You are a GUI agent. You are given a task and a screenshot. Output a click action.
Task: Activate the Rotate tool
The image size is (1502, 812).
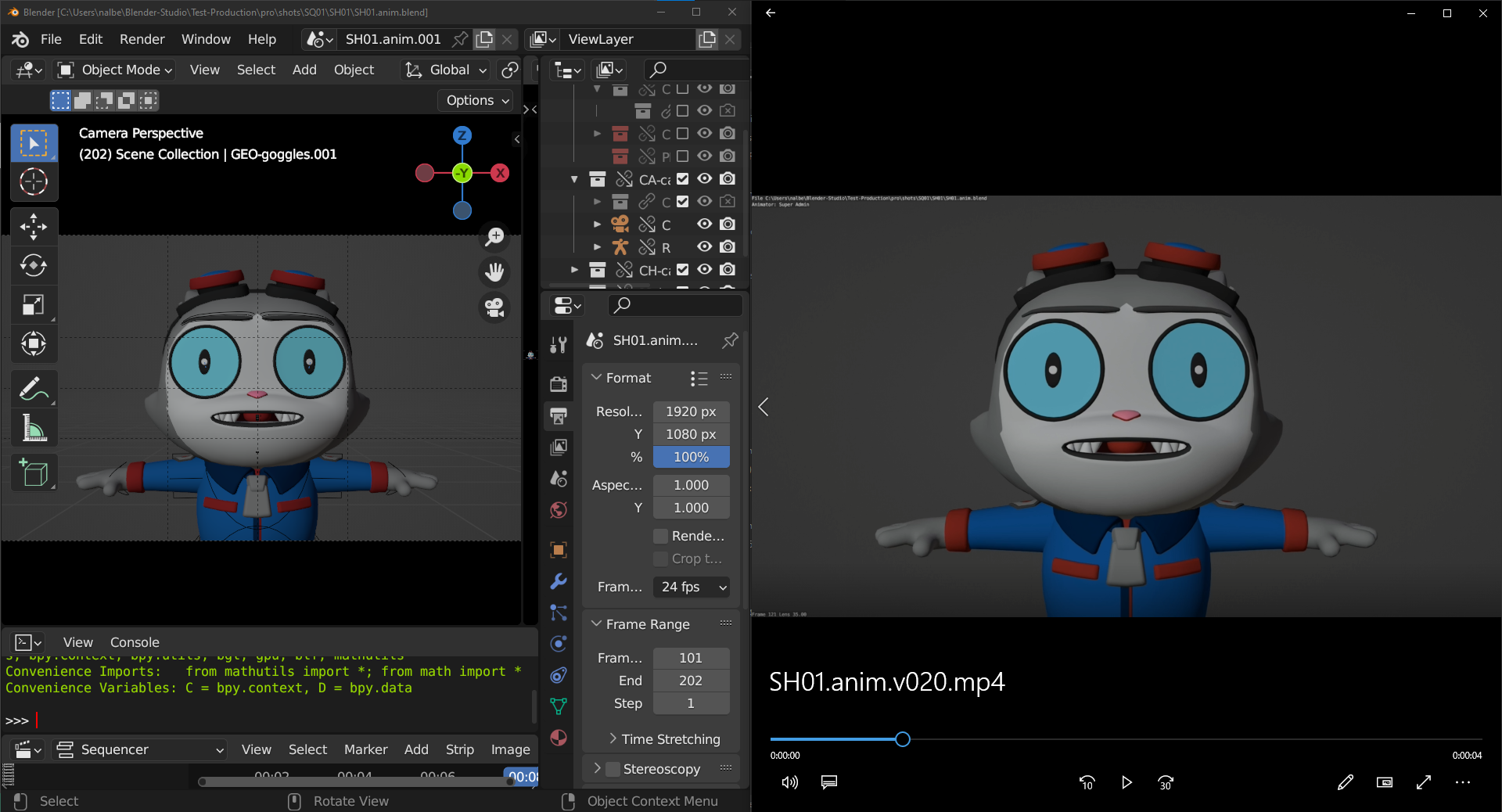click(34, 265)
